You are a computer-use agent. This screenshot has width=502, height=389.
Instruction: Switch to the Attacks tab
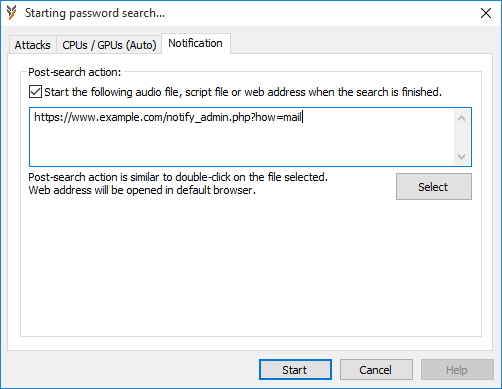tap(32, 45)
